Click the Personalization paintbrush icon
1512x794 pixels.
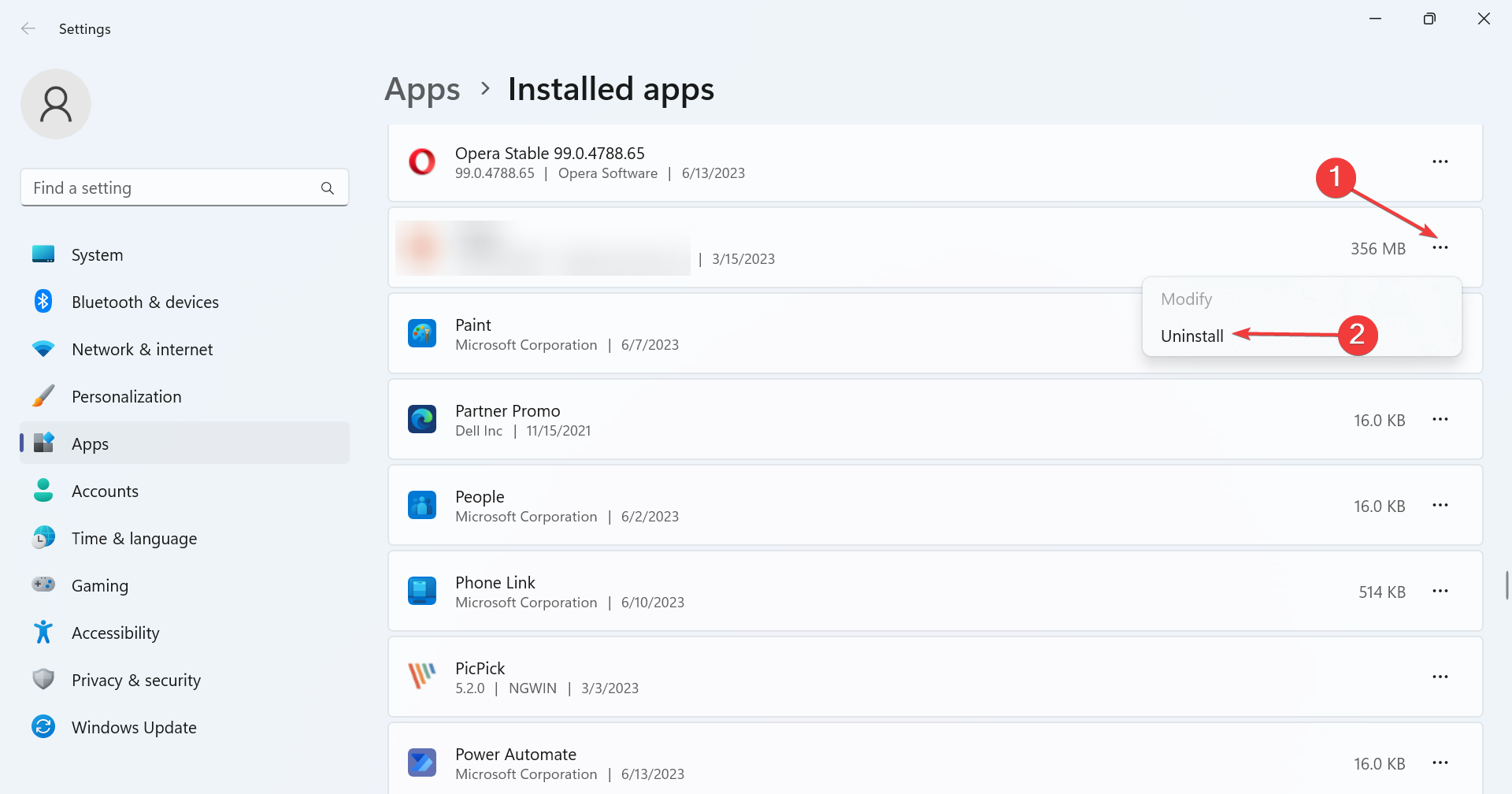point(43,396)
